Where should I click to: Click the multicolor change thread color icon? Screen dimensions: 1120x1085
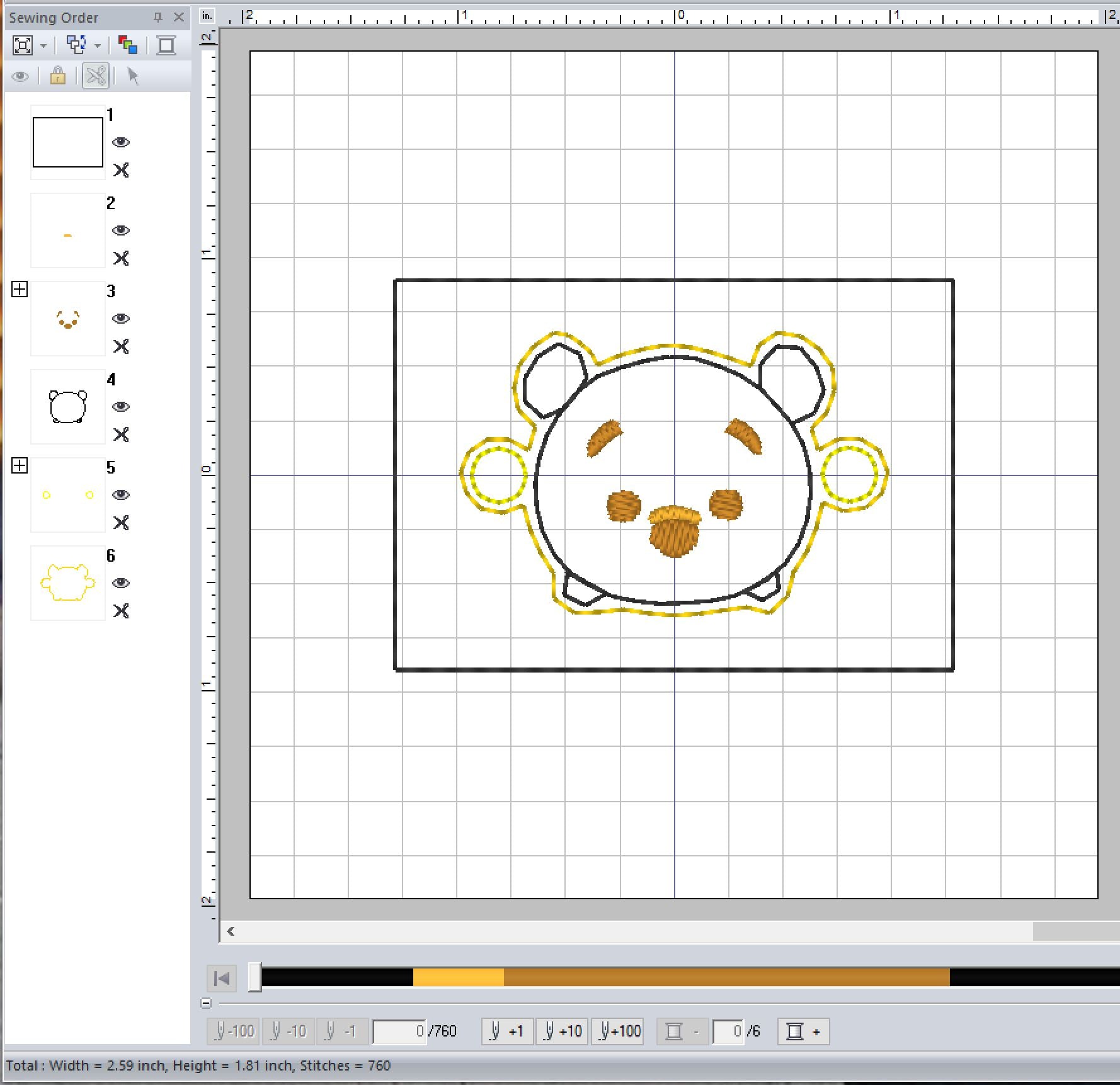tap(128, 45)
